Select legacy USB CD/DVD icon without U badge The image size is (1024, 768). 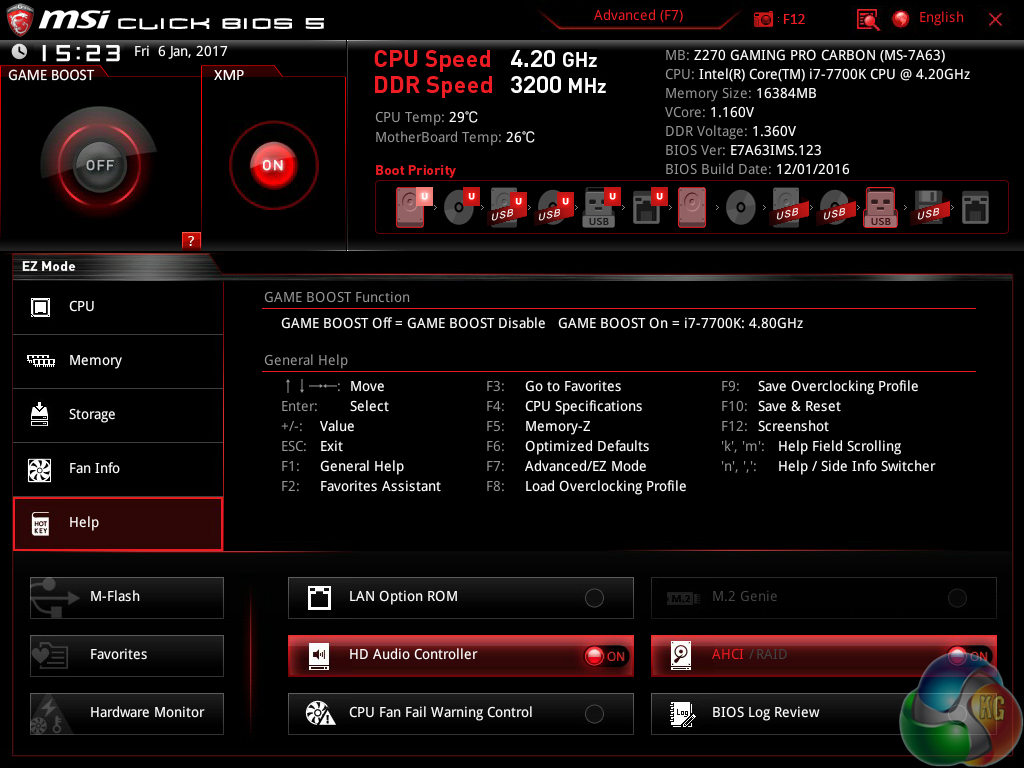(835, 208)
